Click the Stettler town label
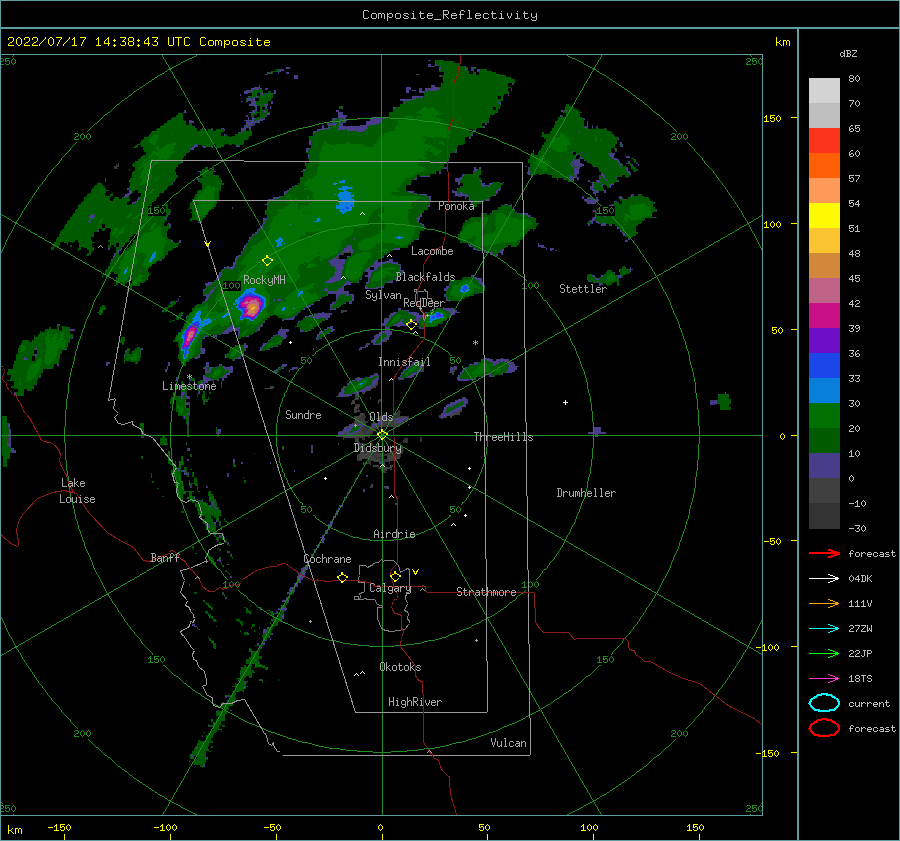The width and height of the screenshot is (900, 841). coord(583,289)
